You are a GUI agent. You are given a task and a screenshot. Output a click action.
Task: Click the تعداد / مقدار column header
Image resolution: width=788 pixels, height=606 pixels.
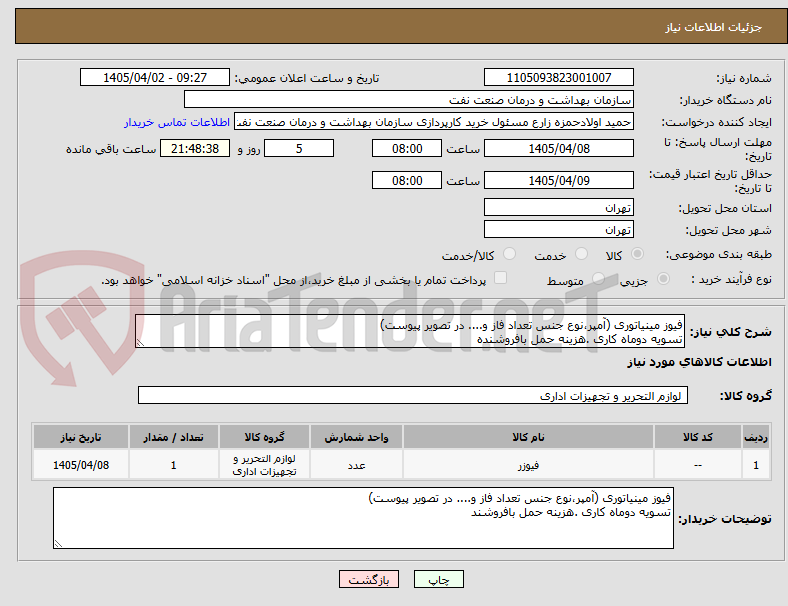pos(173,437)
